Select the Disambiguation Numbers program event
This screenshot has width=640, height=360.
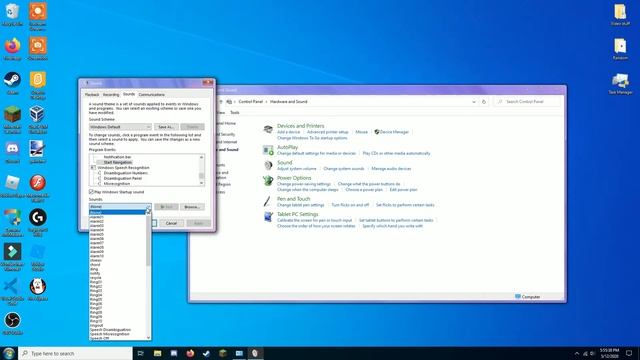tap(126, 173)
